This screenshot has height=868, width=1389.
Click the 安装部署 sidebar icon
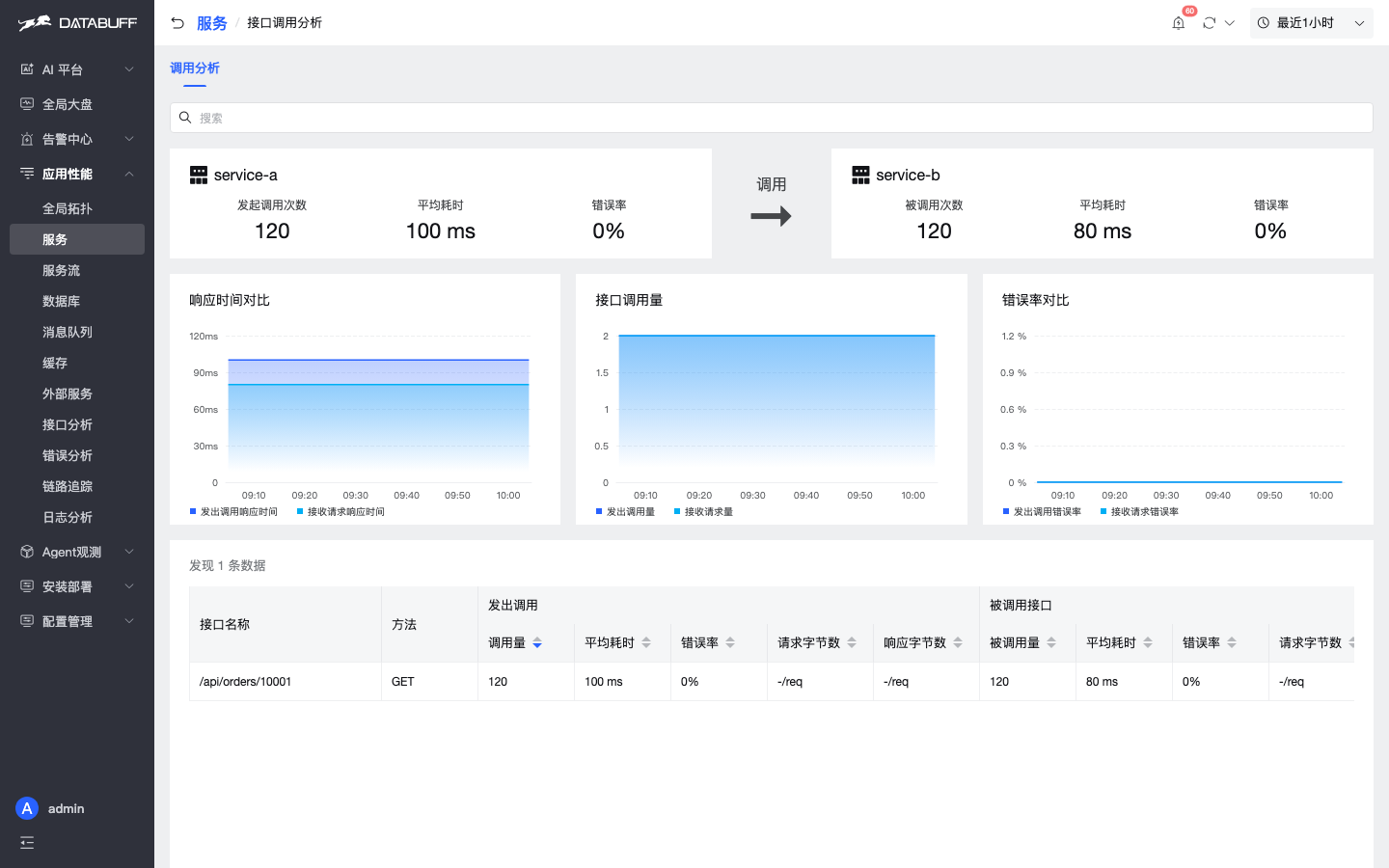(x=27, y=586)
